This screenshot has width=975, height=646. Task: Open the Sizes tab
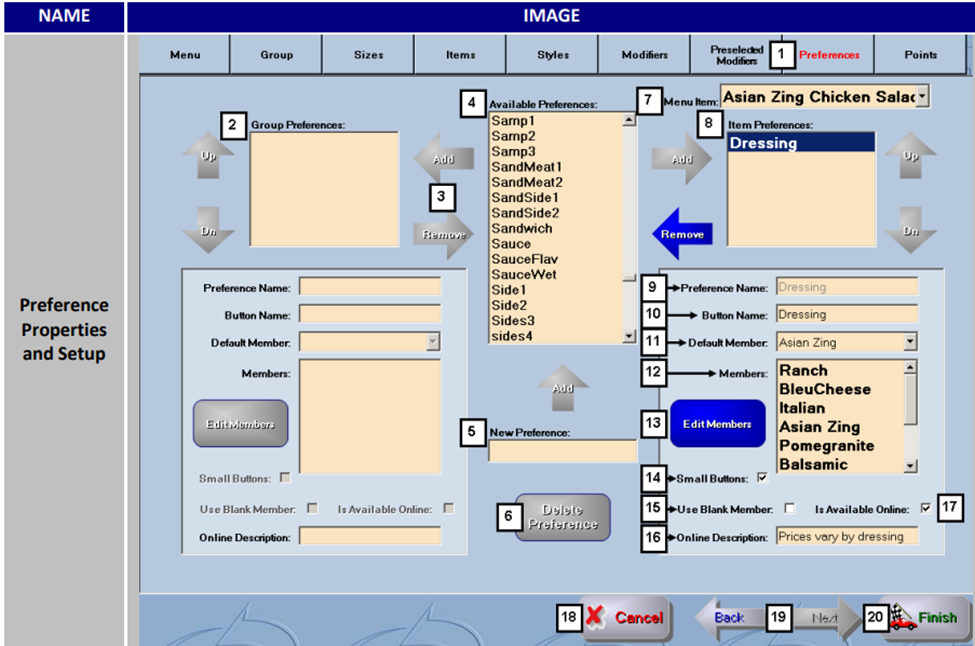(368, 55)
